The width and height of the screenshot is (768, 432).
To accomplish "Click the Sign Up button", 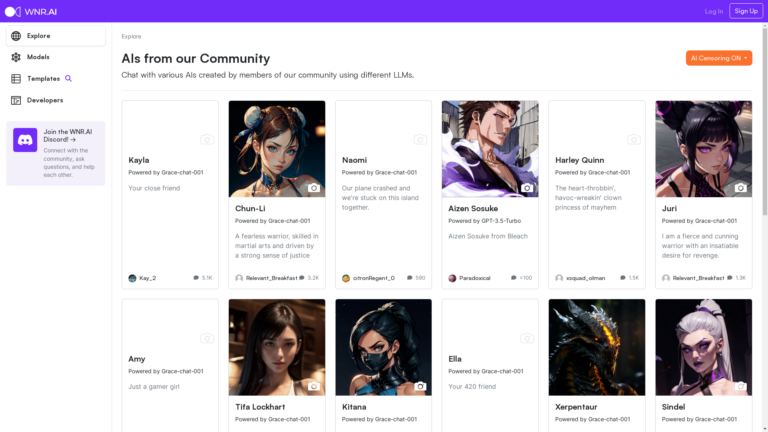I will tap(746, 11).
